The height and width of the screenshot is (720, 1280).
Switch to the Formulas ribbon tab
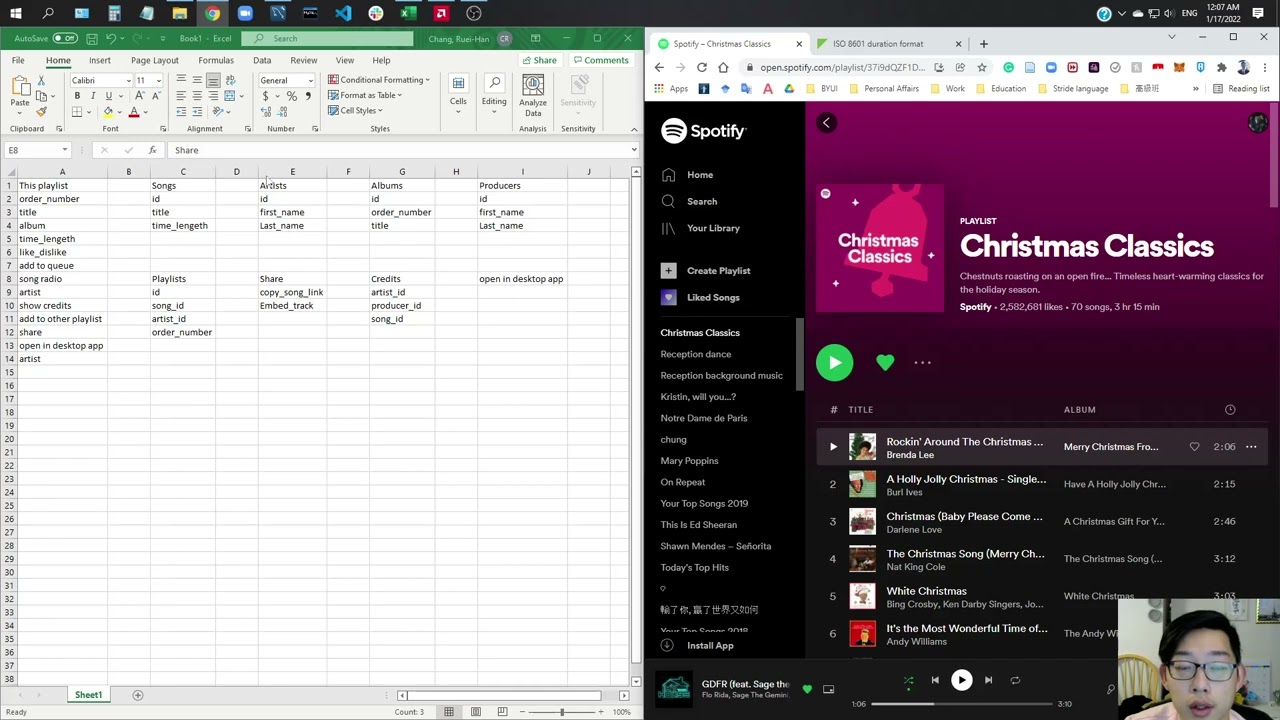216,60
